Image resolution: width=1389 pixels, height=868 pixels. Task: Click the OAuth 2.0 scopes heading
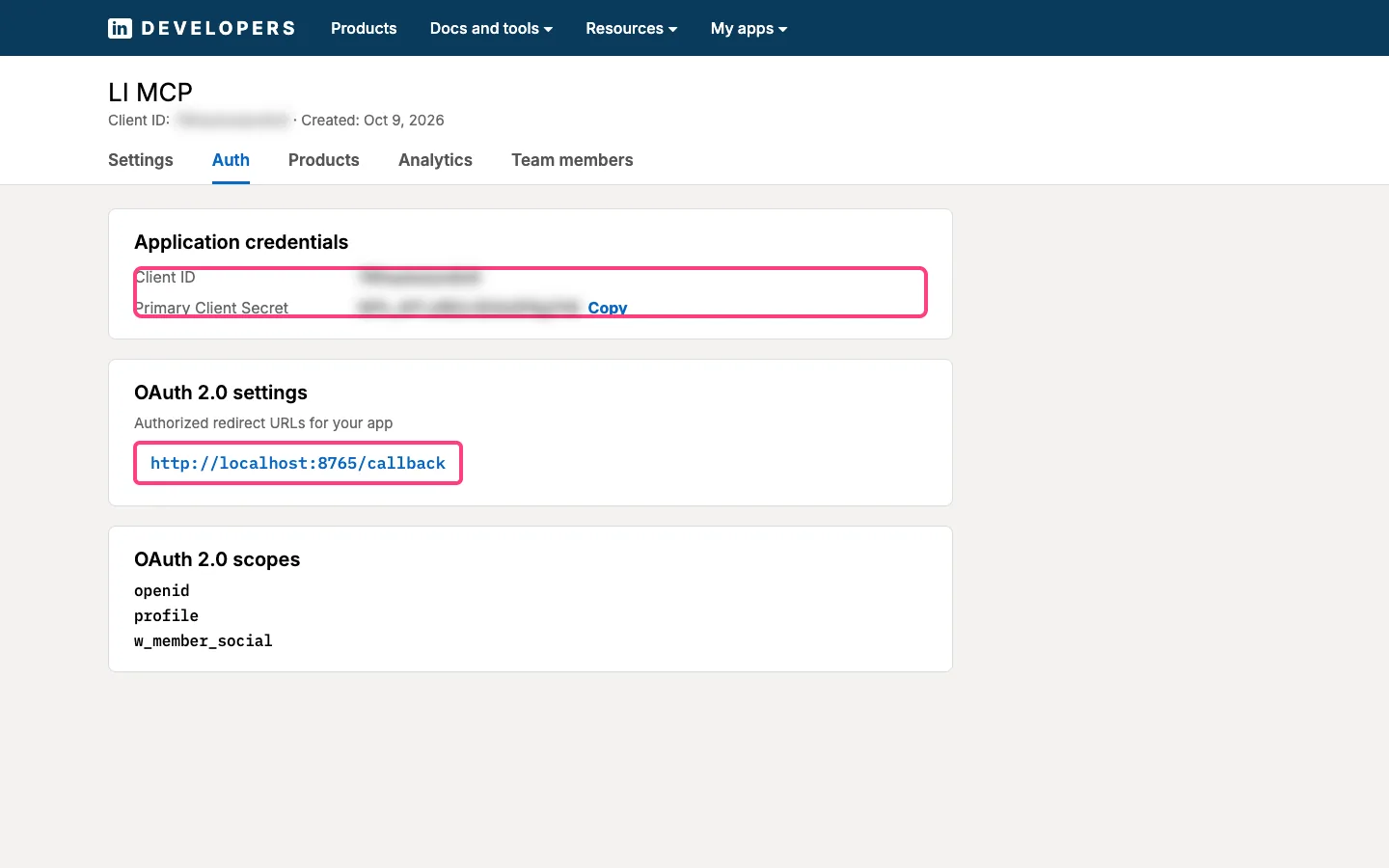pos(217,559)
